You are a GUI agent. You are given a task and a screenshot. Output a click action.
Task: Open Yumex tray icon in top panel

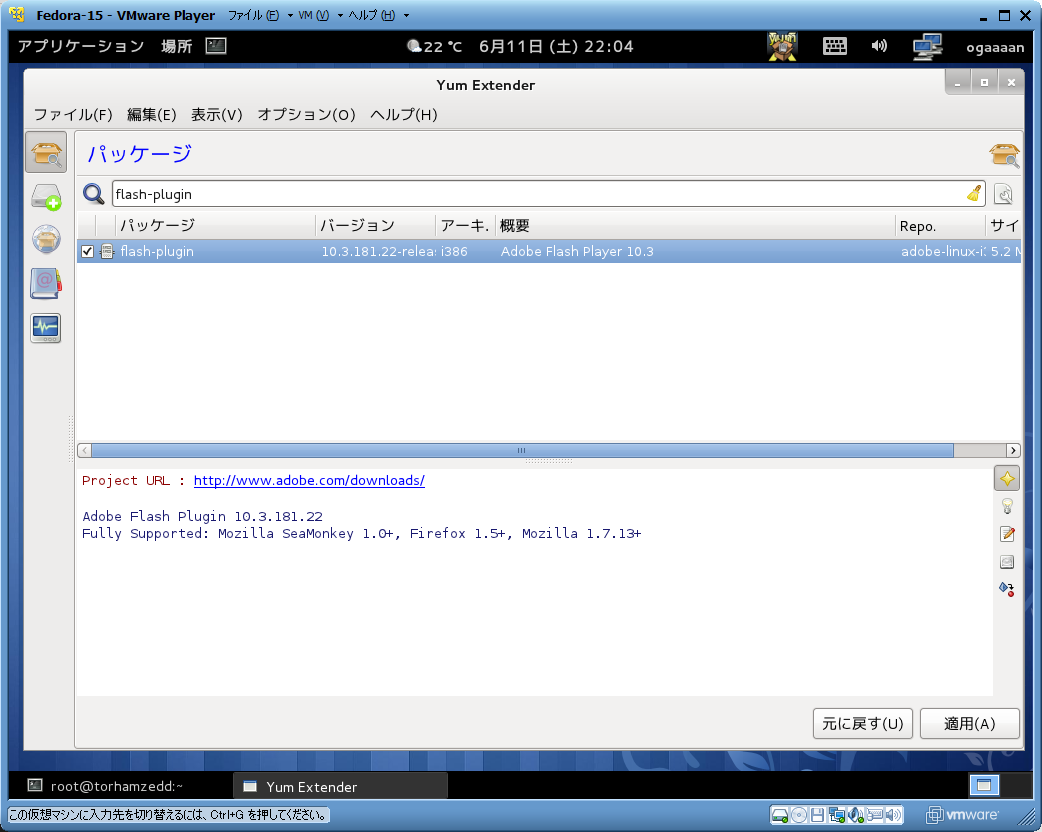[782, 47]
